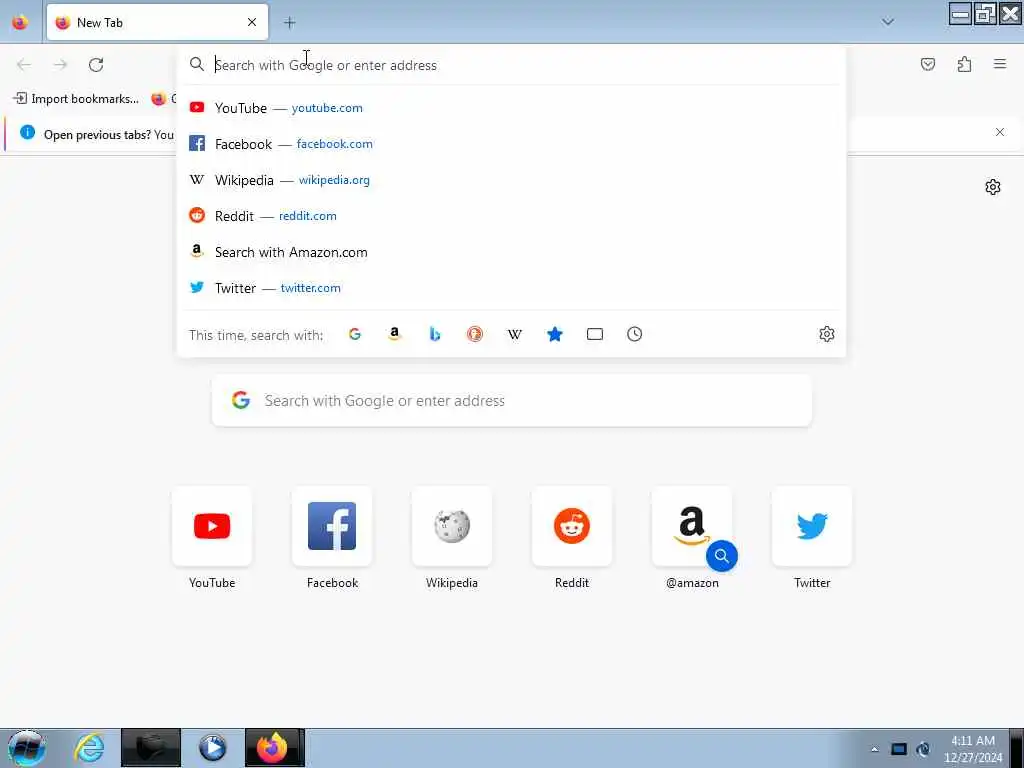Search Bookmarks using the star icon
Image resolution: width=1024 pixels, height=768 pixels.
click(554, 334)
